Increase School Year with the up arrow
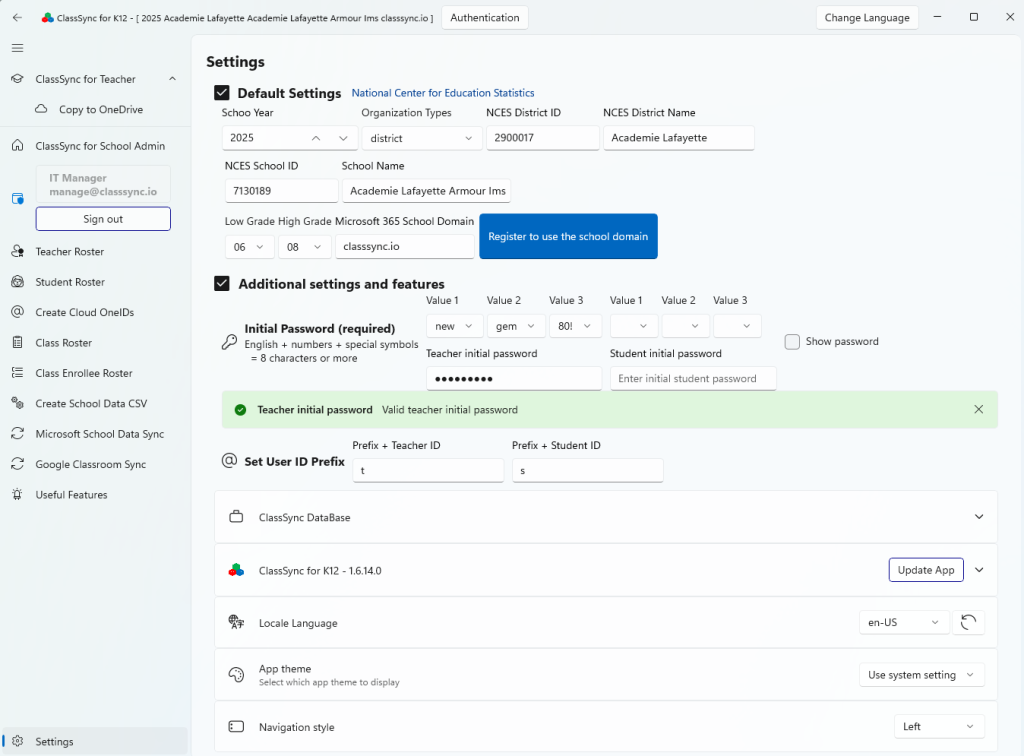This screenshot has height=756, width=1024. click(316, 138)
